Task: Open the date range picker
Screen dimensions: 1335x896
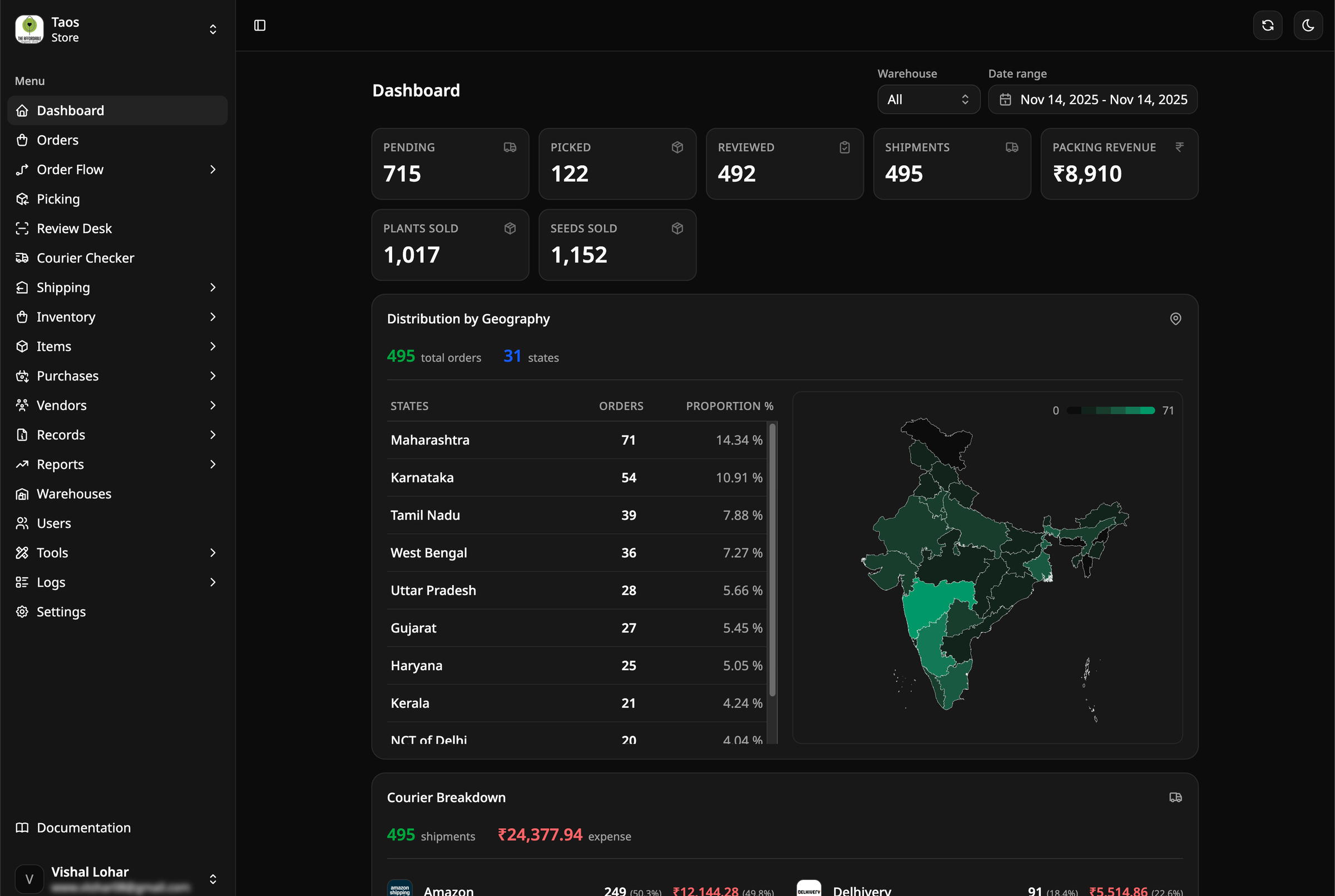Action: click(x=1092, y=100)
